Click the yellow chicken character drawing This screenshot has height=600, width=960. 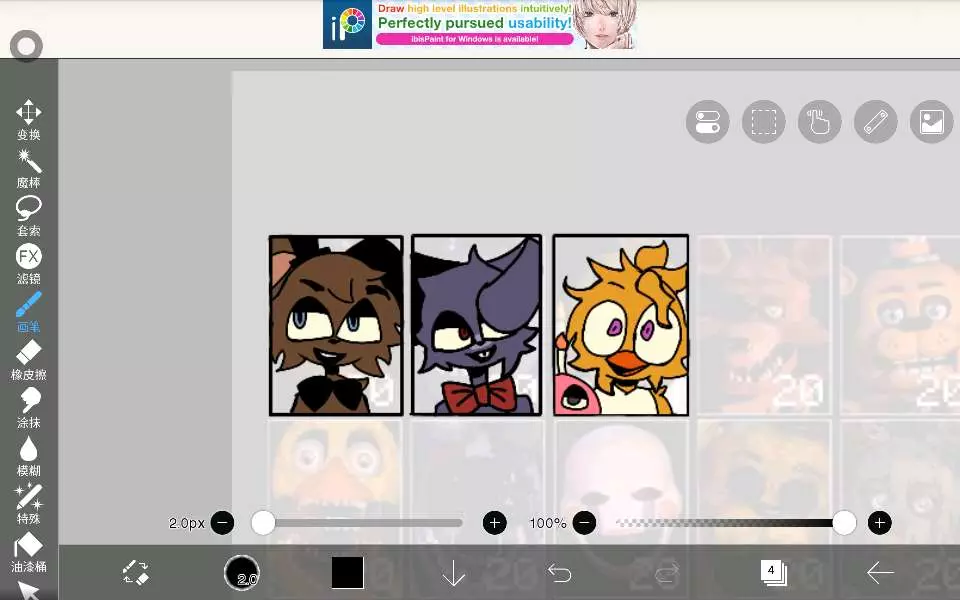click(621, 325)
